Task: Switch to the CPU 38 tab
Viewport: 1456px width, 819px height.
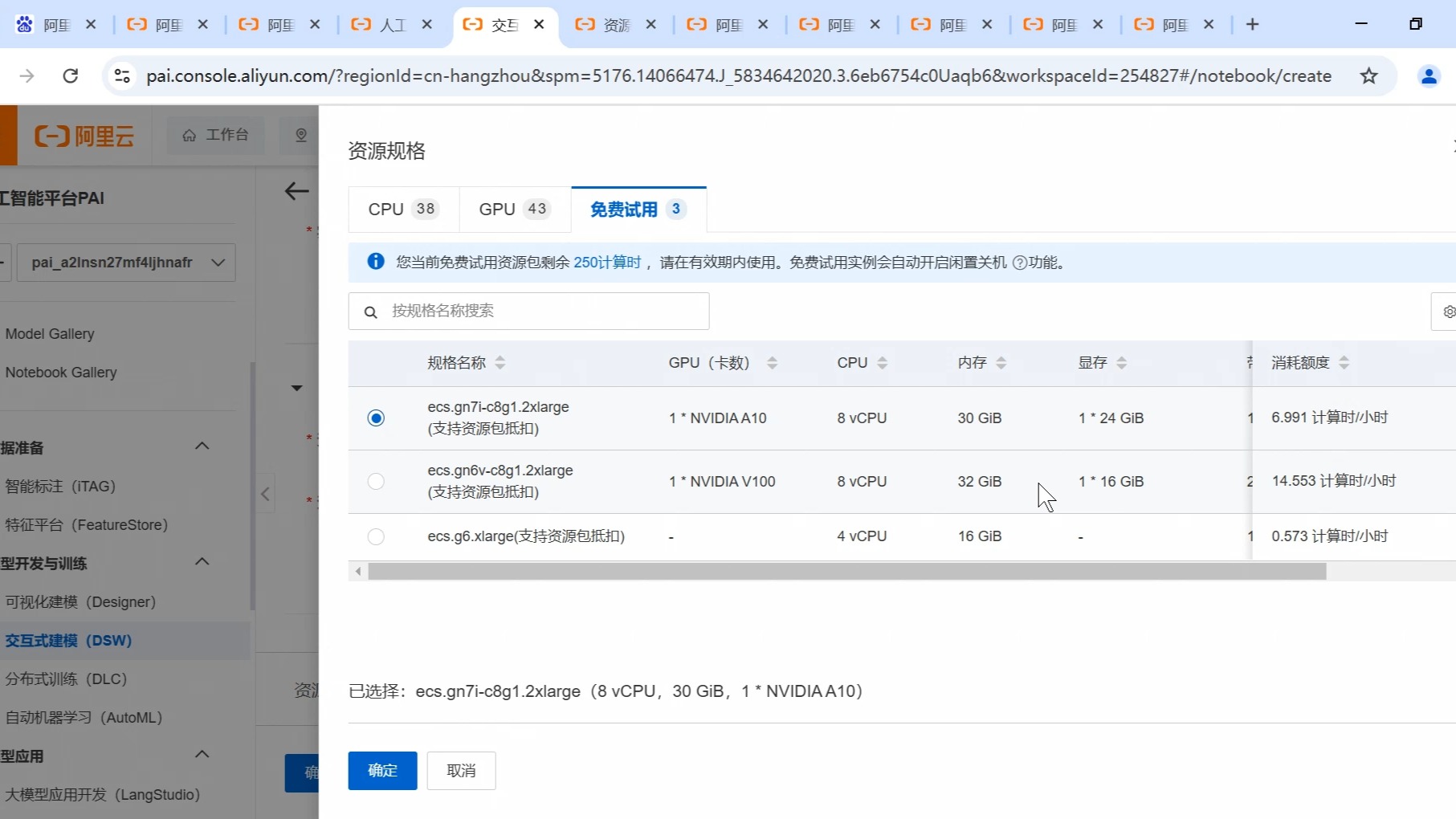Action: pos(403,210)
